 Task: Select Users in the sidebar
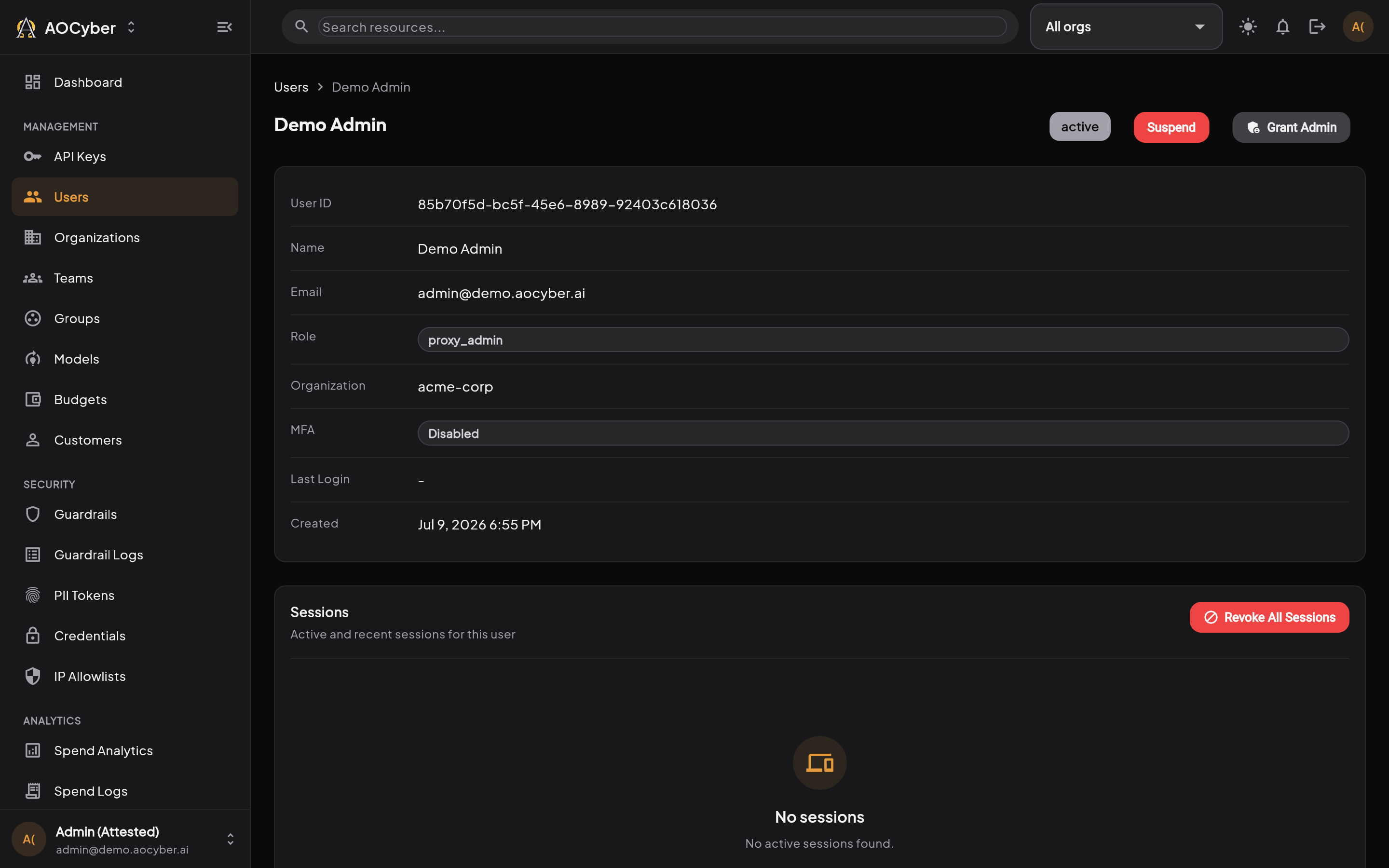click(124, 197)
